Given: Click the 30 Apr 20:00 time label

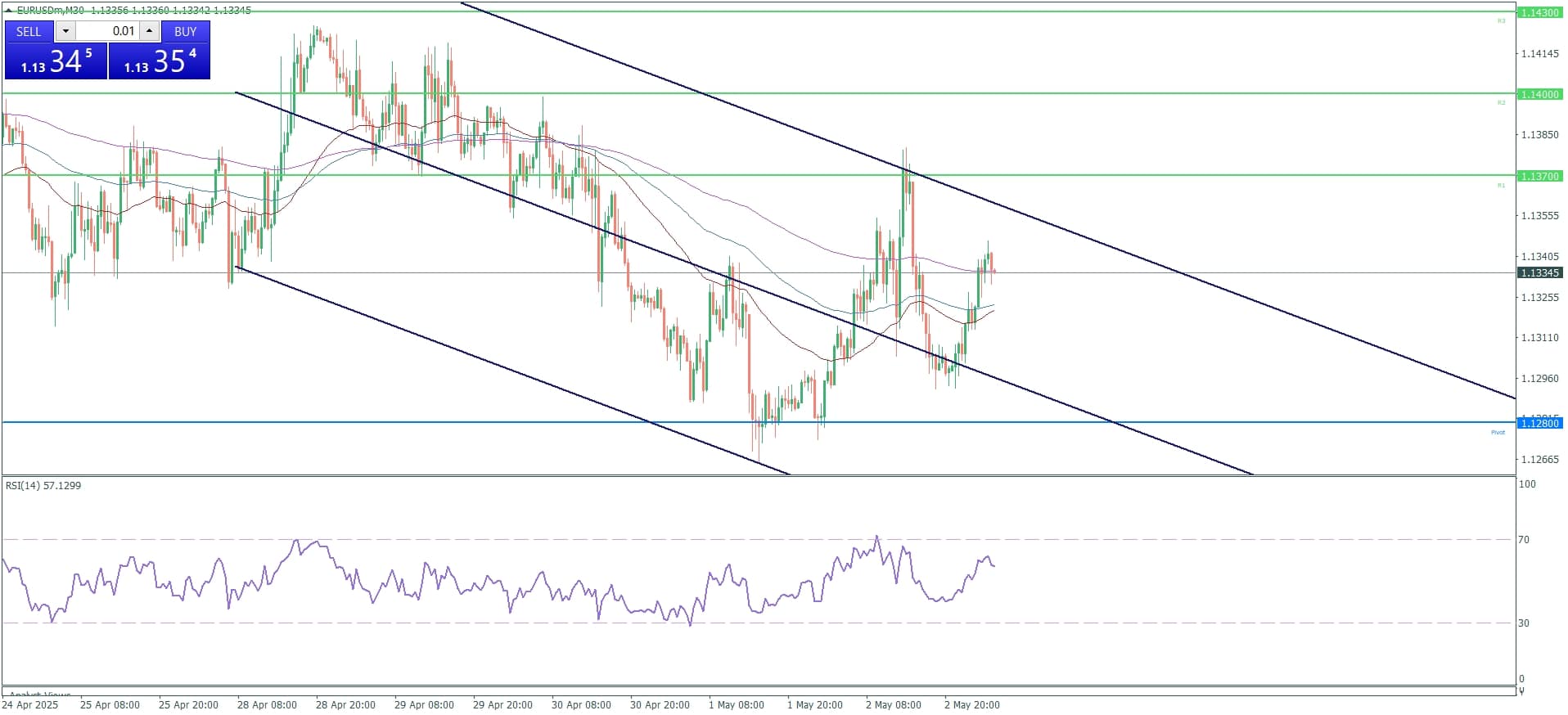Looking at the screenshot, I should (660, 704).
